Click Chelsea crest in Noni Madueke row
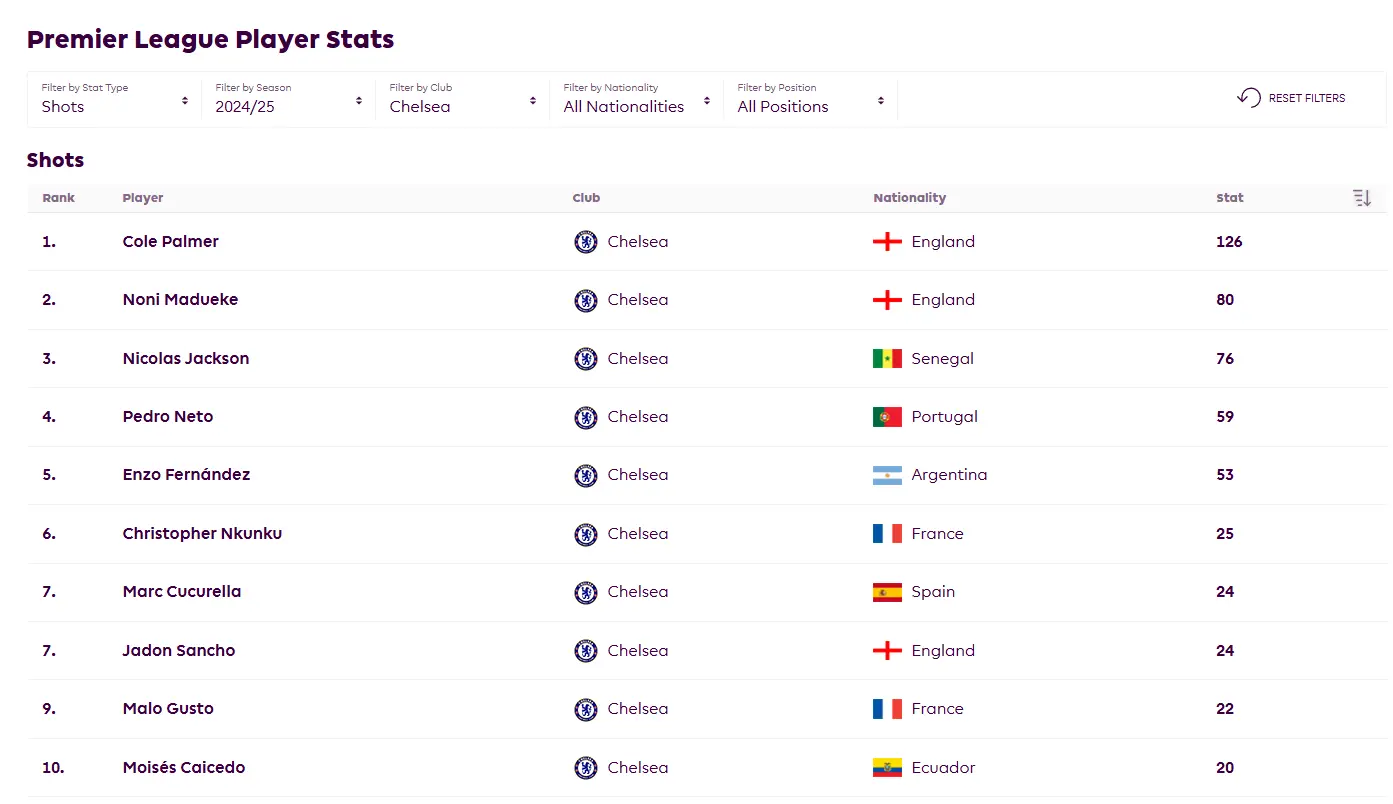1393x804 pixels. pyautogui.click(x=586, y=300)
